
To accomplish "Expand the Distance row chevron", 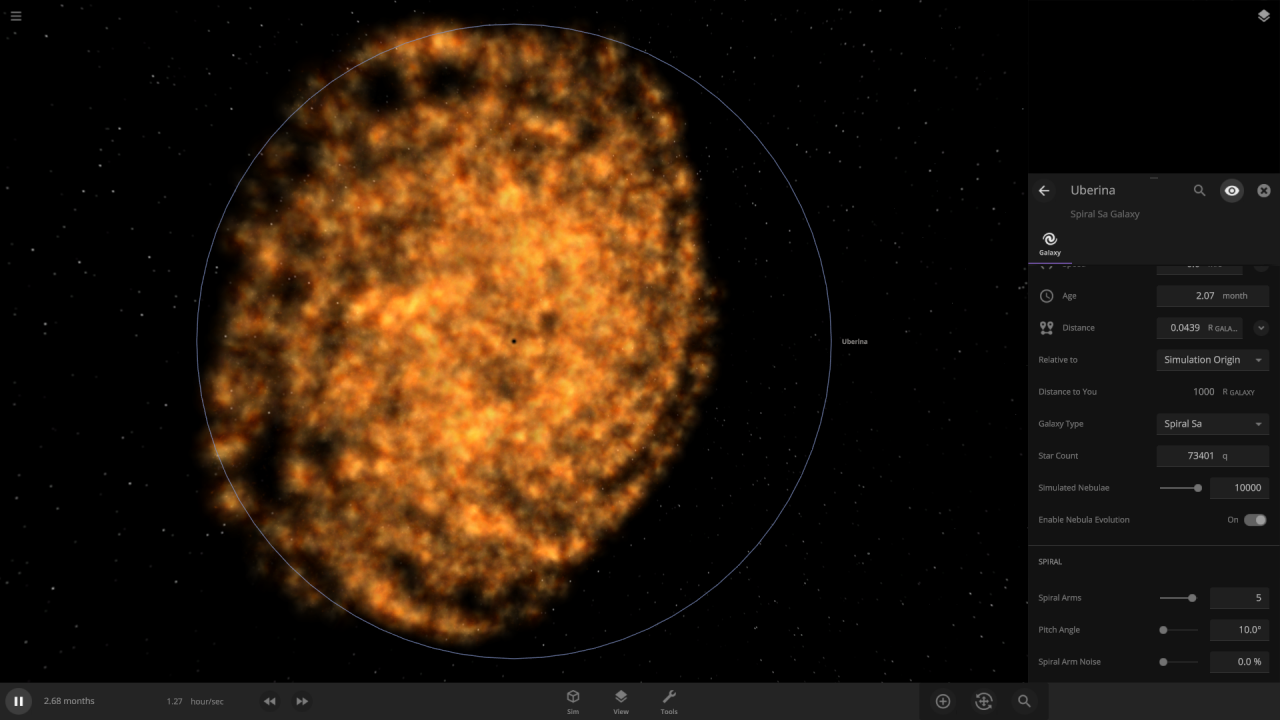I will point(1261,328).
